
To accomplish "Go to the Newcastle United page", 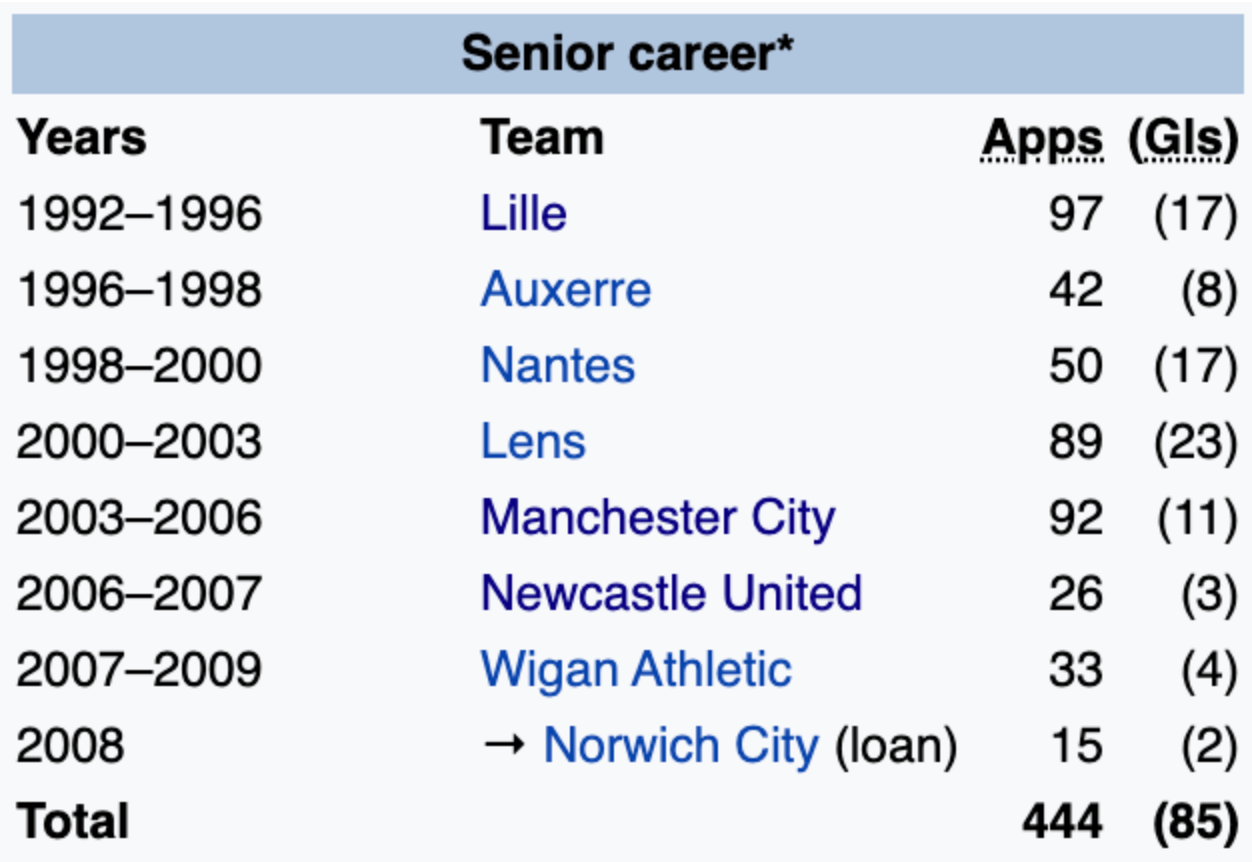I will click(671, 594).
